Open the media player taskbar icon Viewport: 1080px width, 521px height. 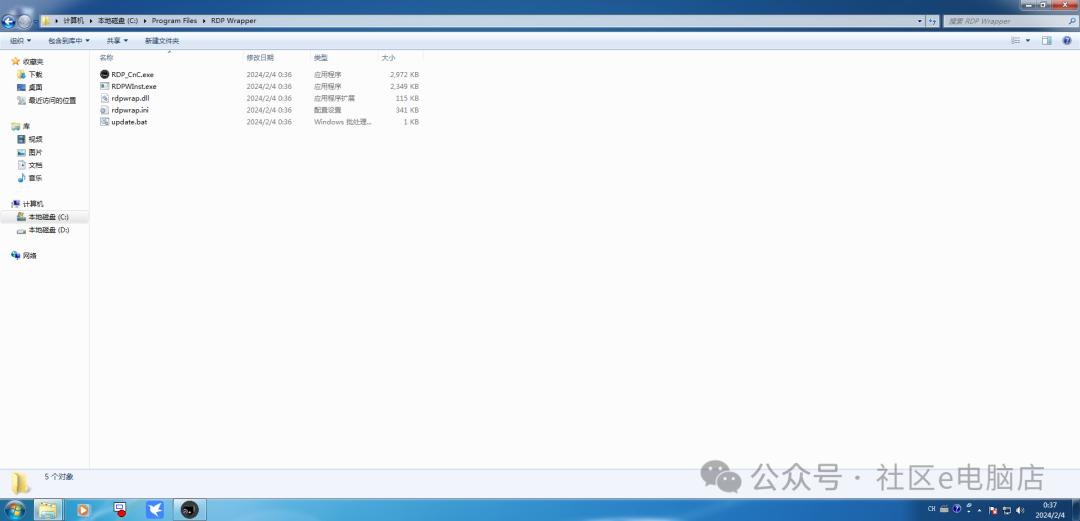coord(83,510)
